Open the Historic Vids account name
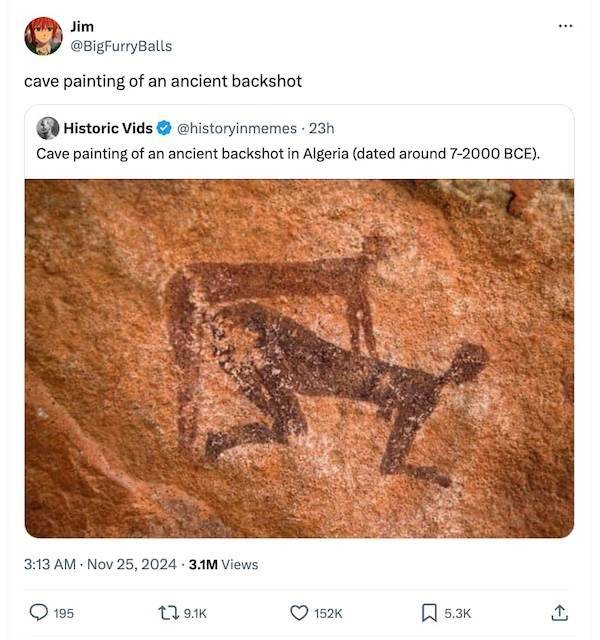The height and width of the screenshot is (640, 600). 108,128
